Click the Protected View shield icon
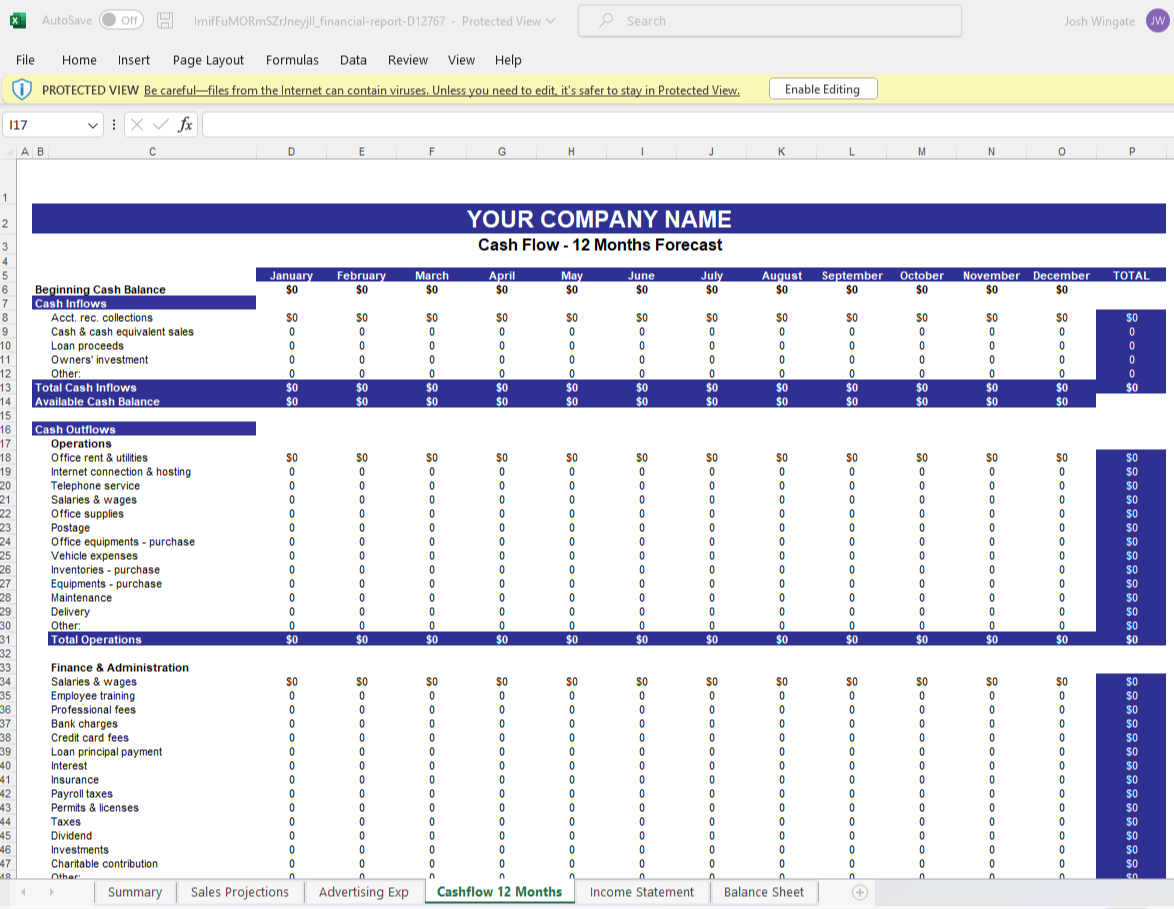 tap(22, 90)
